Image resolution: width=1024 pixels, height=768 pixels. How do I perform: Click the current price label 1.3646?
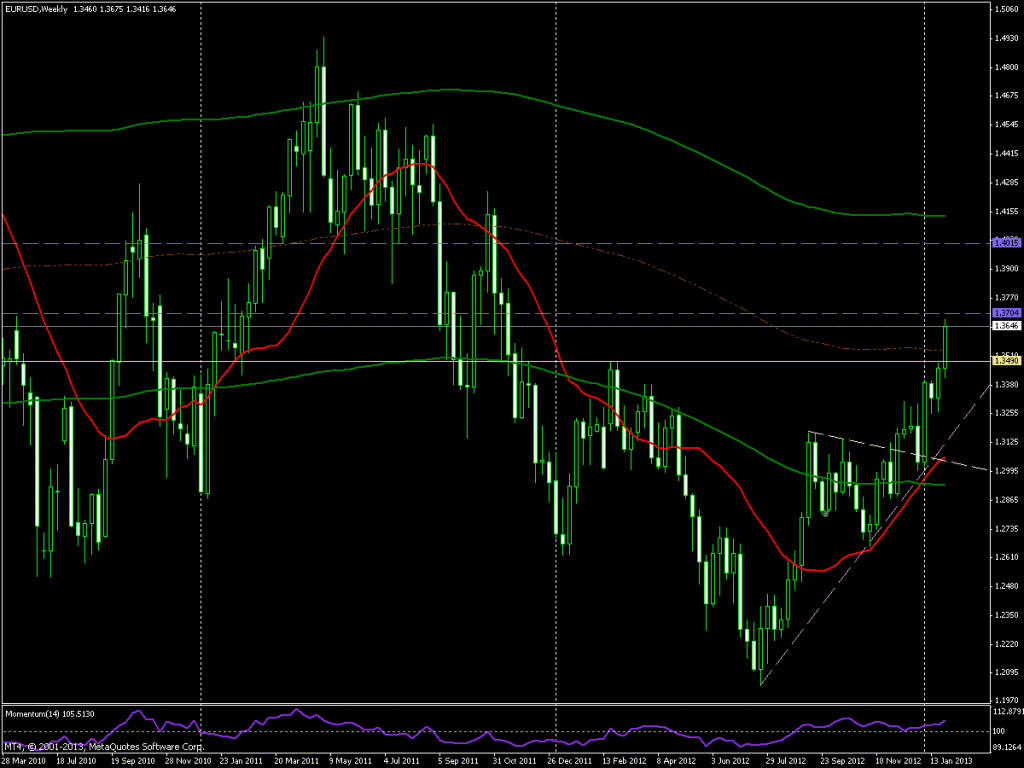tap(1005, 326)
